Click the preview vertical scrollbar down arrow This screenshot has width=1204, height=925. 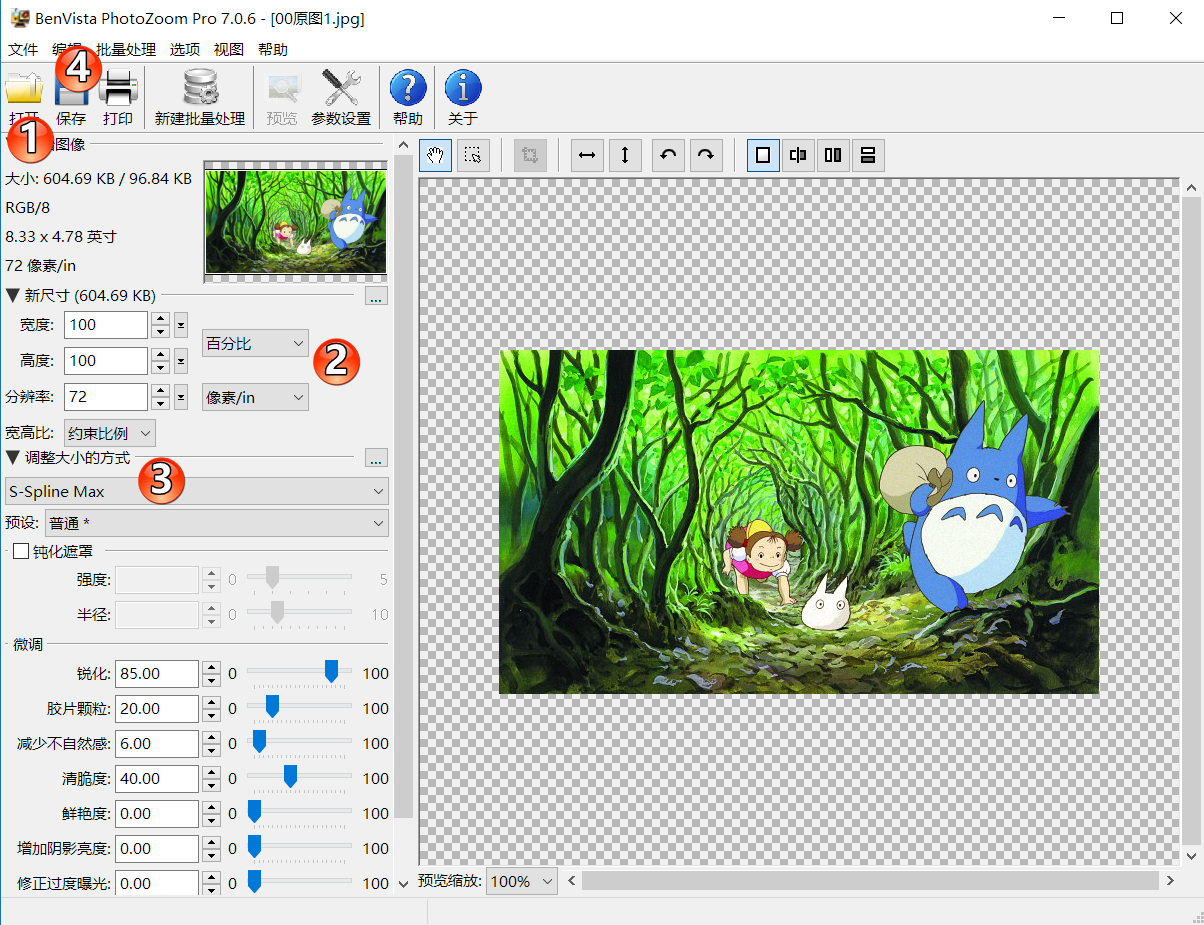1192,856
